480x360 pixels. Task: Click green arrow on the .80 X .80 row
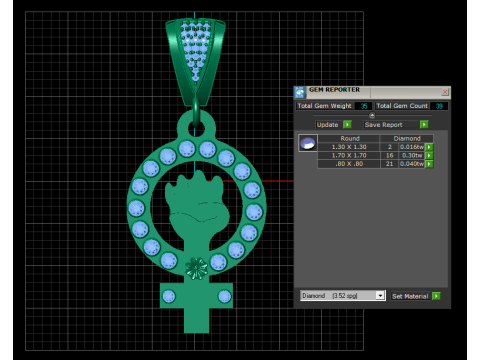tap(429, 164)
